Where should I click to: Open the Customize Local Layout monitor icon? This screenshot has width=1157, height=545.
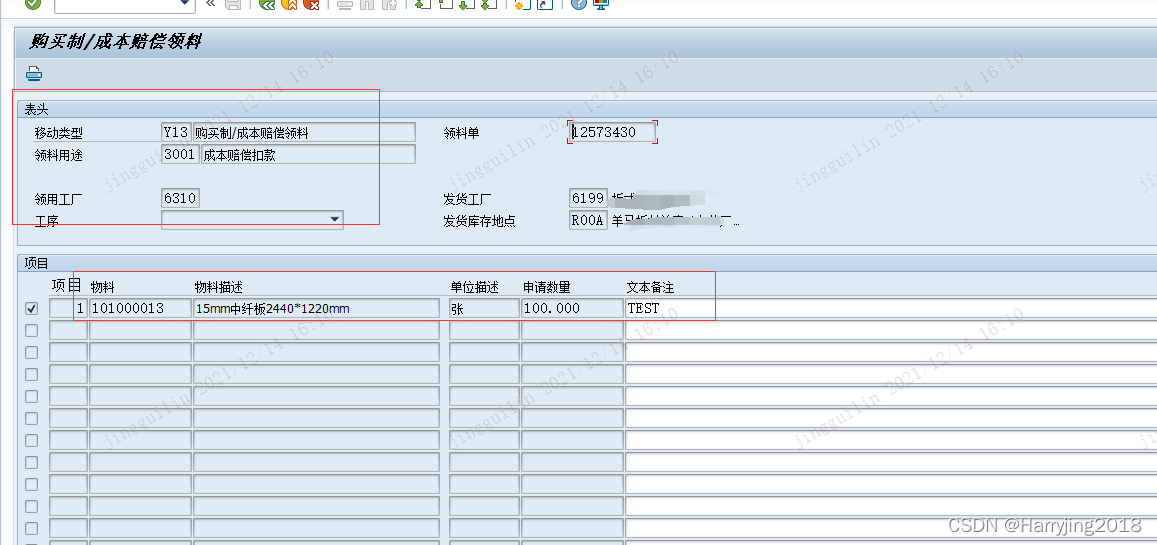pos(601,4)
